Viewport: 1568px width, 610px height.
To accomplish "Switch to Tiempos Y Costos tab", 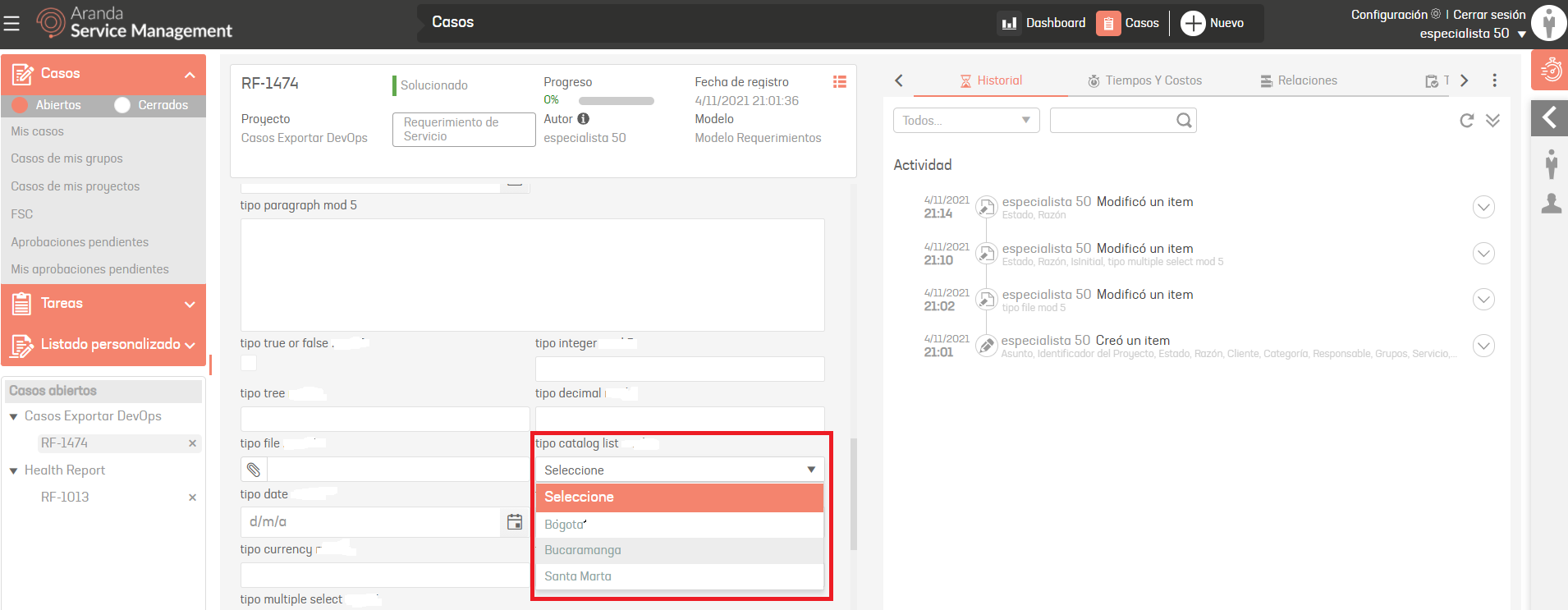I will [1144, 80].
